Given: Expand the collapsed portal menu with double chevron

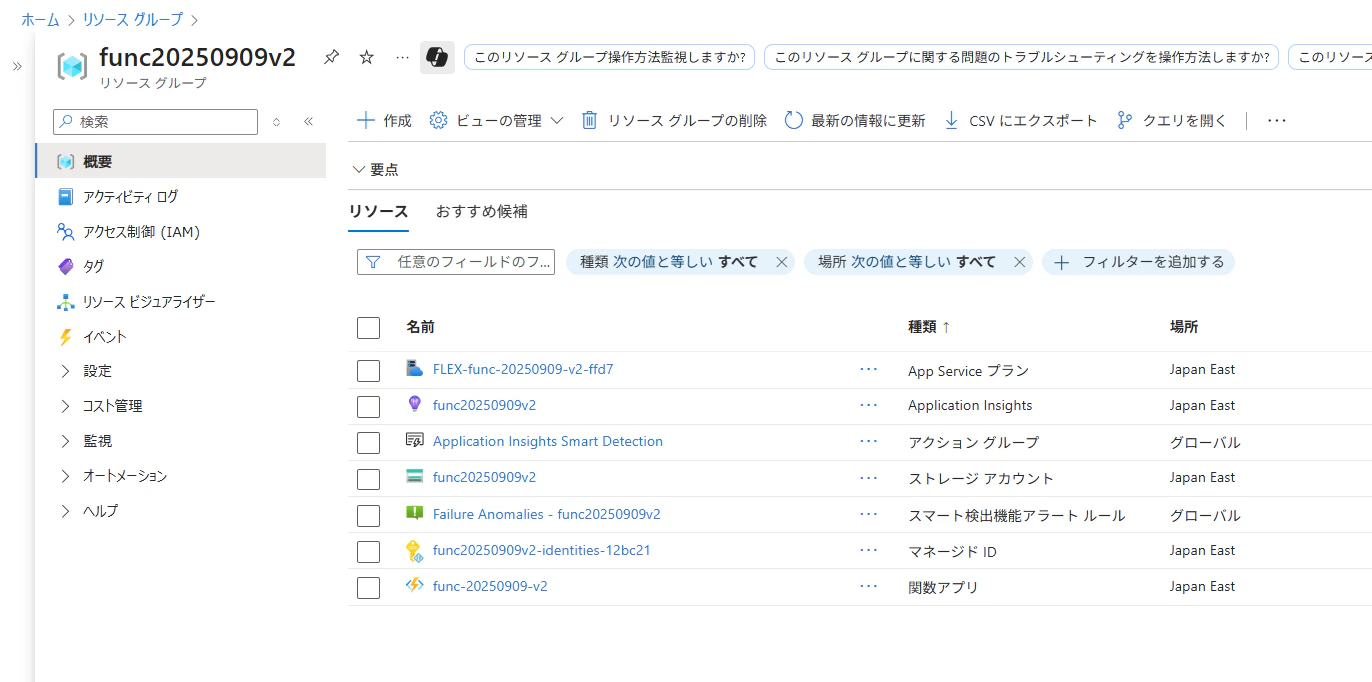Looking at the screenshot, I should coord(17,66).
